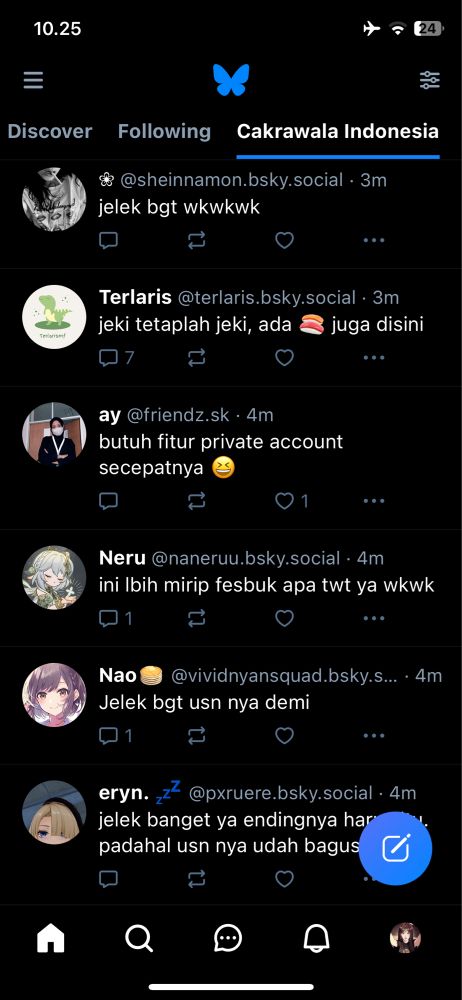Like the post by ay

pos(284,501)
